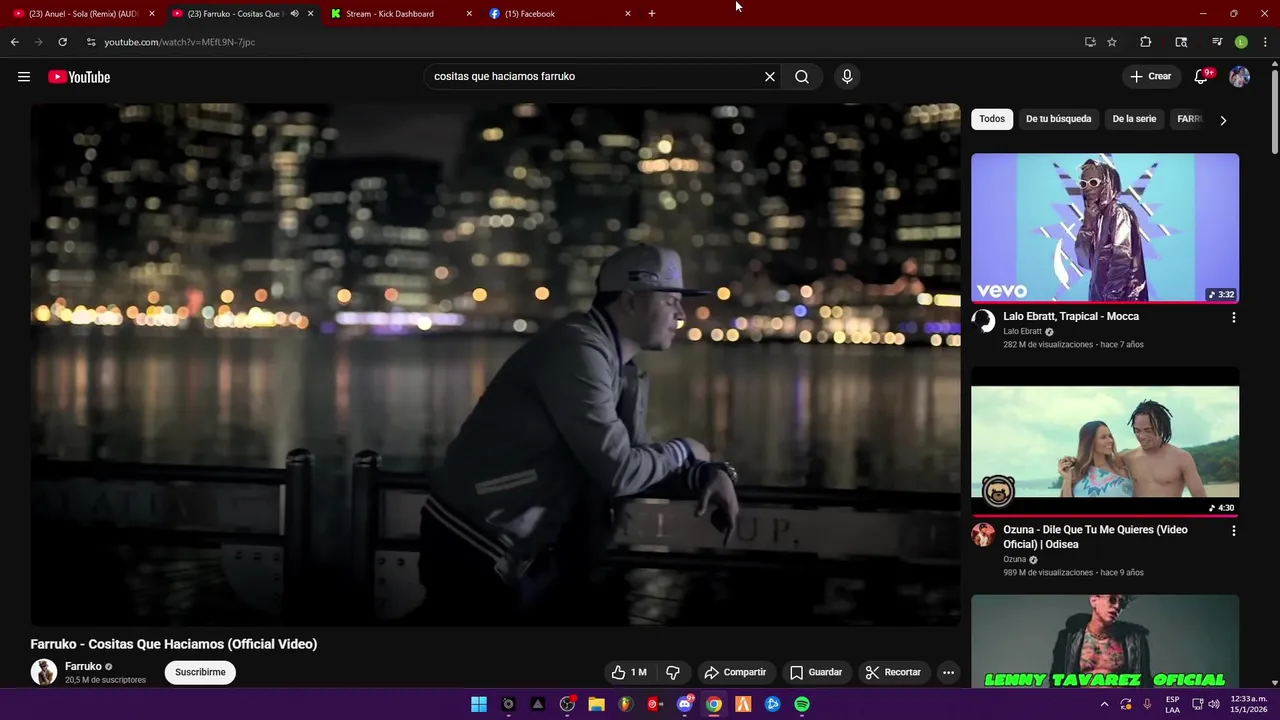Image resolution: width=1280 pixels, height=720 pixels.
Task: Dislike the video with thumbs down
Action: click(672, 672)
